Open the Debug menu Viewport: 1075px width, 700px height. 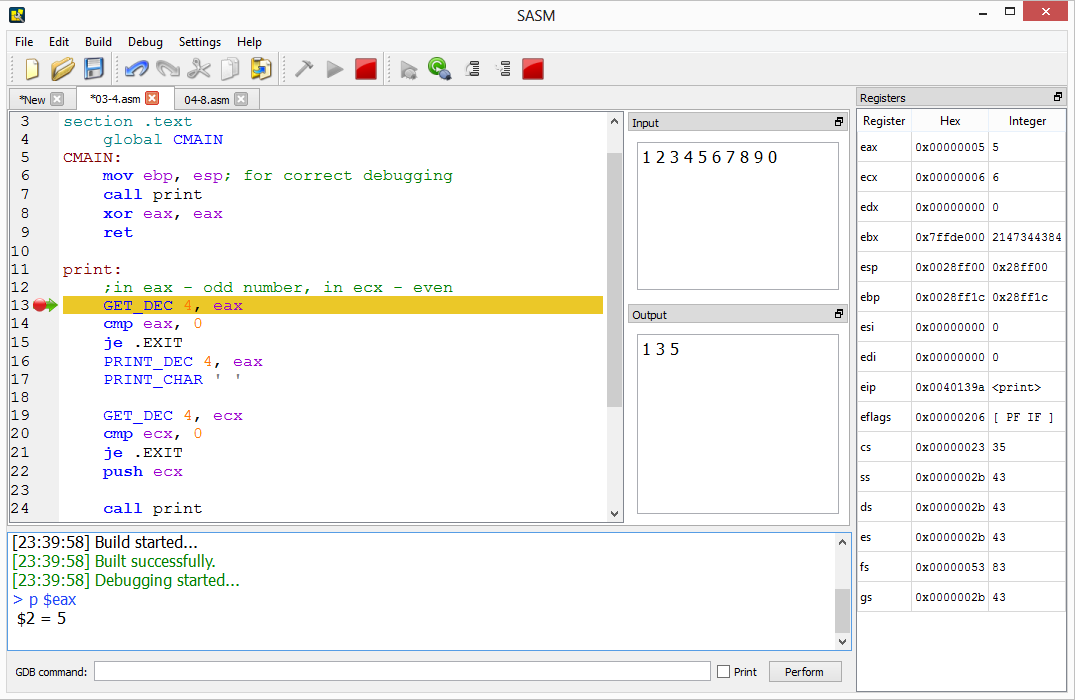(145, 42)
